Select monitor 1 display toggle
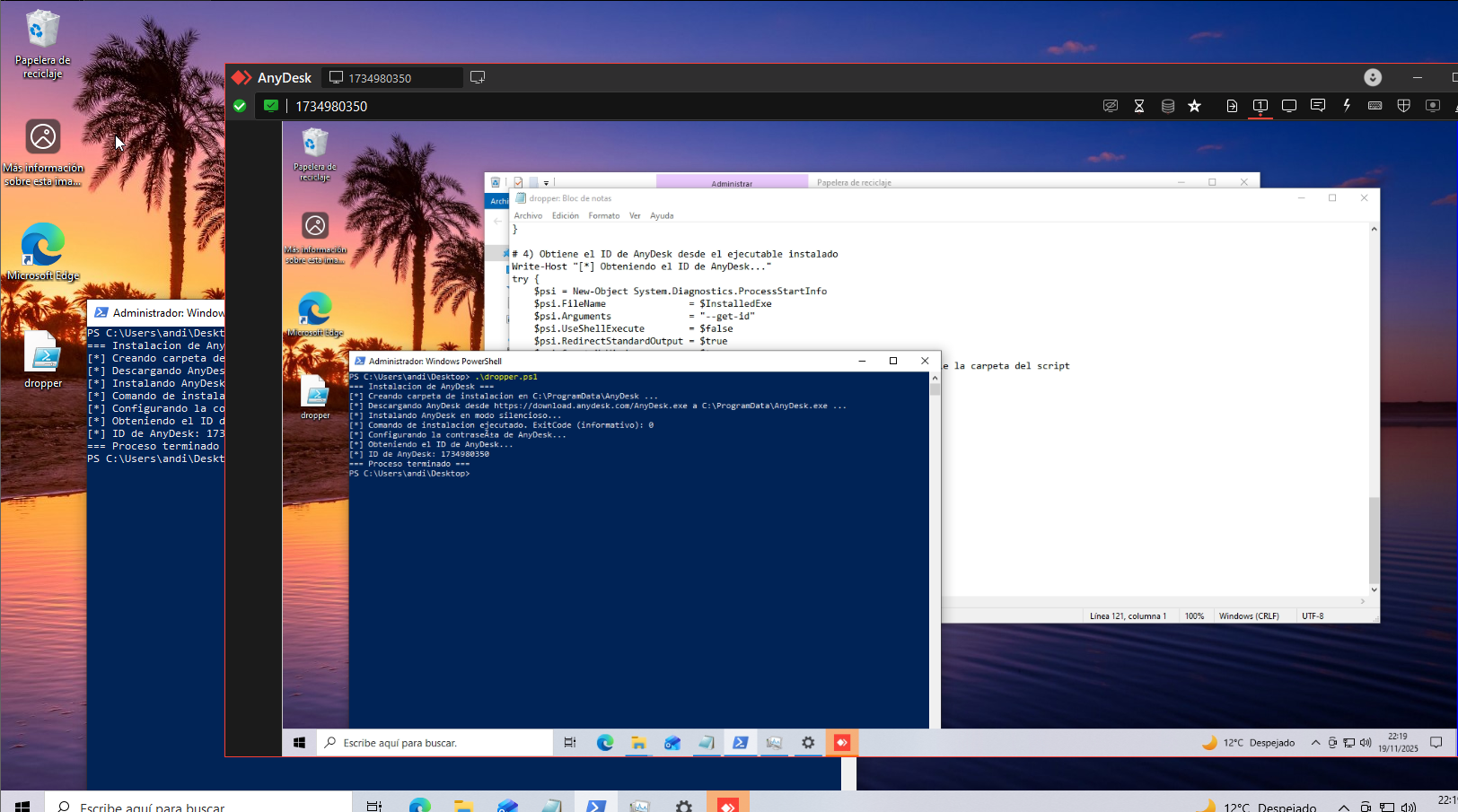The image size is (1458, 812). 1260,106
